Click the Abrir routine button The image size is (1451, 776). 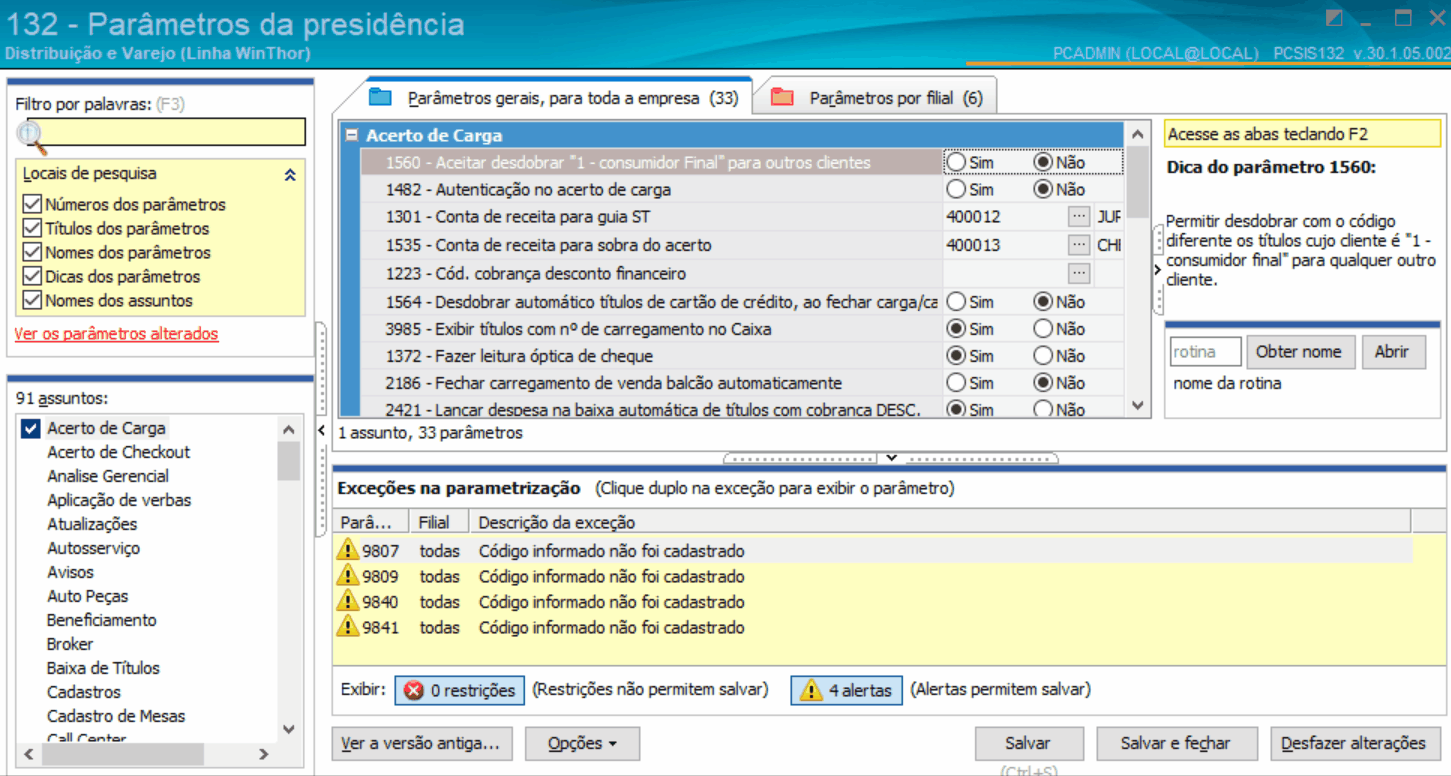coord(1393,352)
